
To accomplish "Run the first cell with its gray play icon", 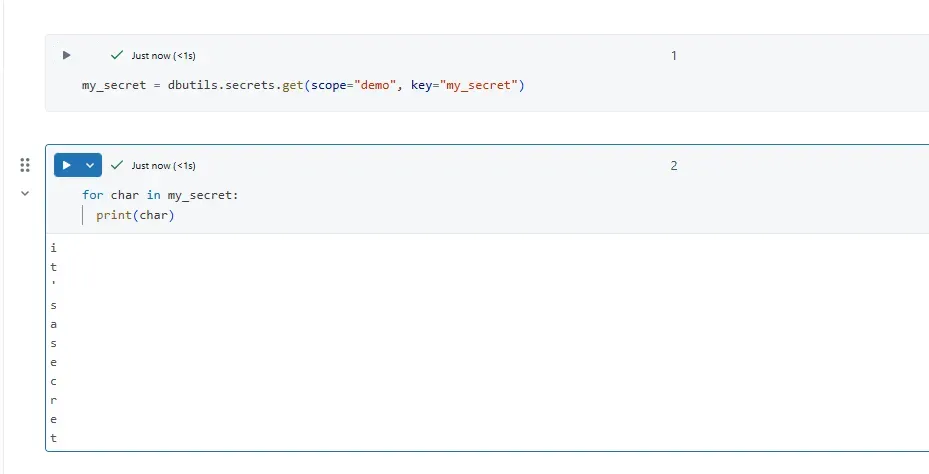I will coord(67,56).
